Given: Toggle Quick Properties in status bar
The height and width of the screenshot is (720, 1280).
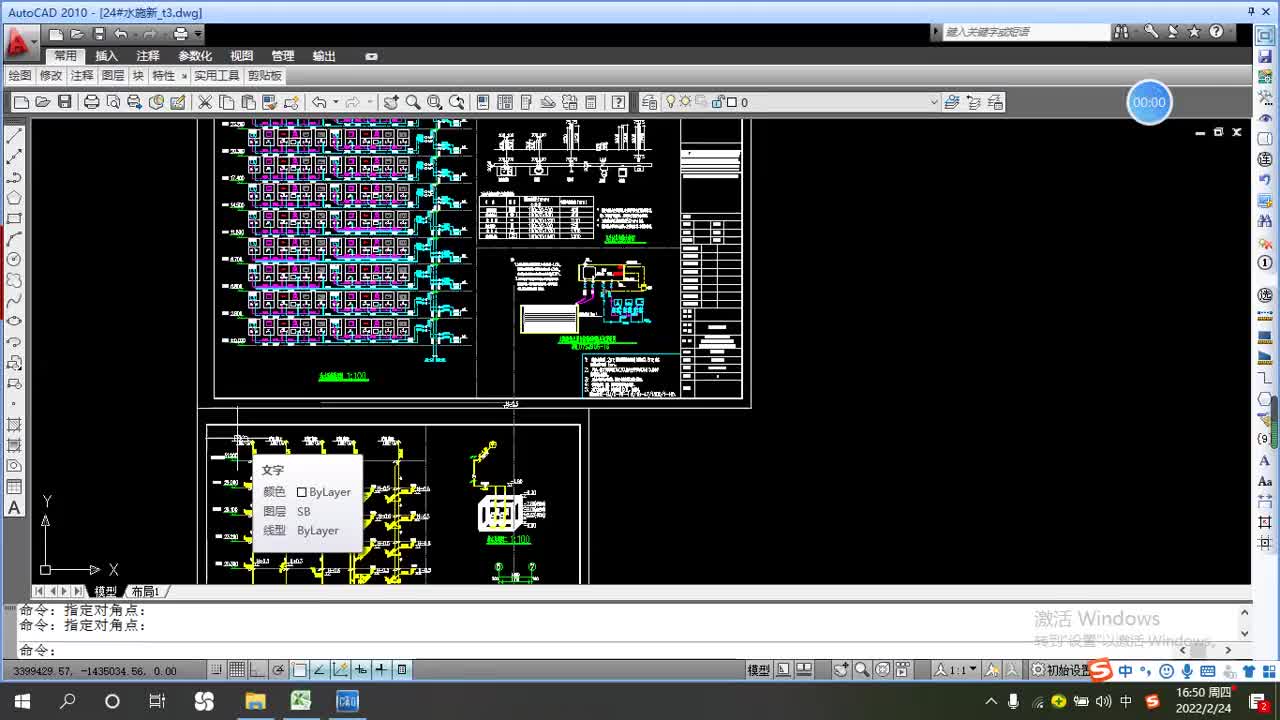Looking at the screenshot, I should [x=402, y=670].
